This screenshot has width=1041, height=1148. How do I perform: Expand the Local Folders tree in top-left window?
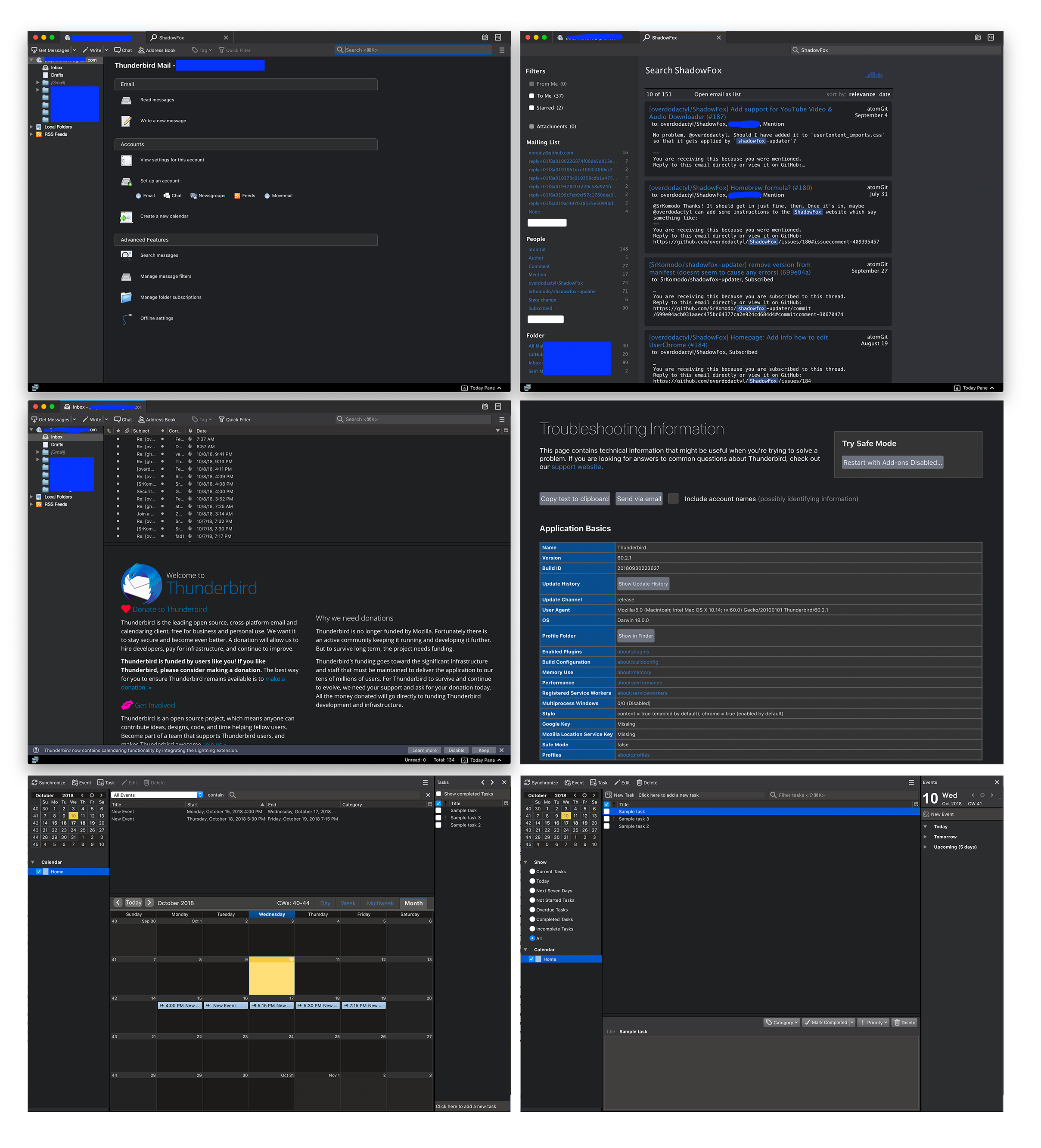pyautogui.click(x=31, y=127)
